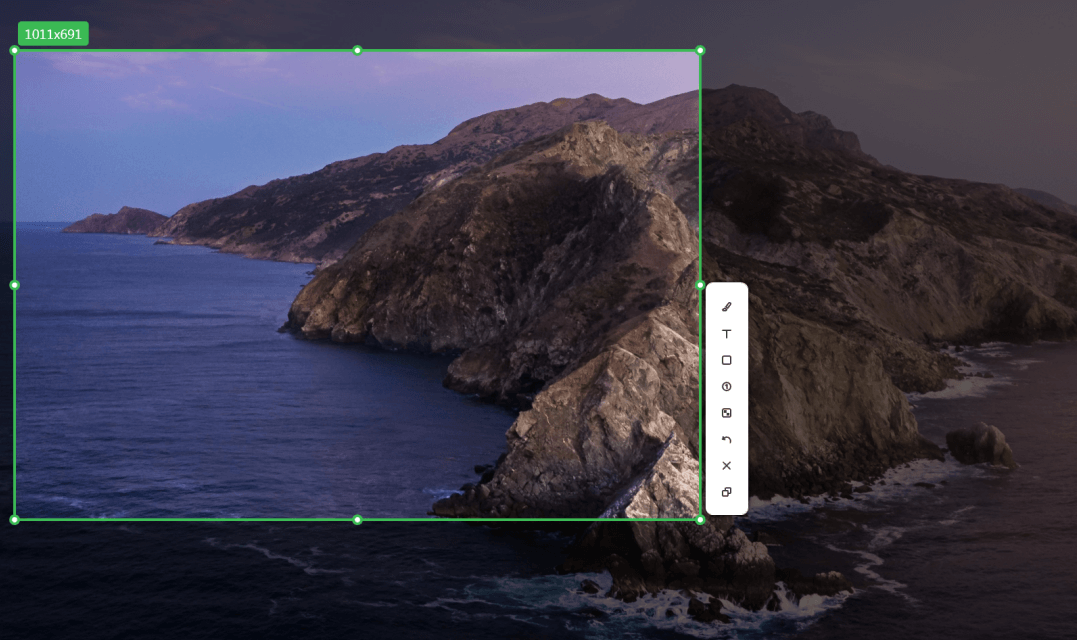Click the right-middle selection edge handle
The height and width of the screenshot is (640, 1077).
tap(700, 285)
